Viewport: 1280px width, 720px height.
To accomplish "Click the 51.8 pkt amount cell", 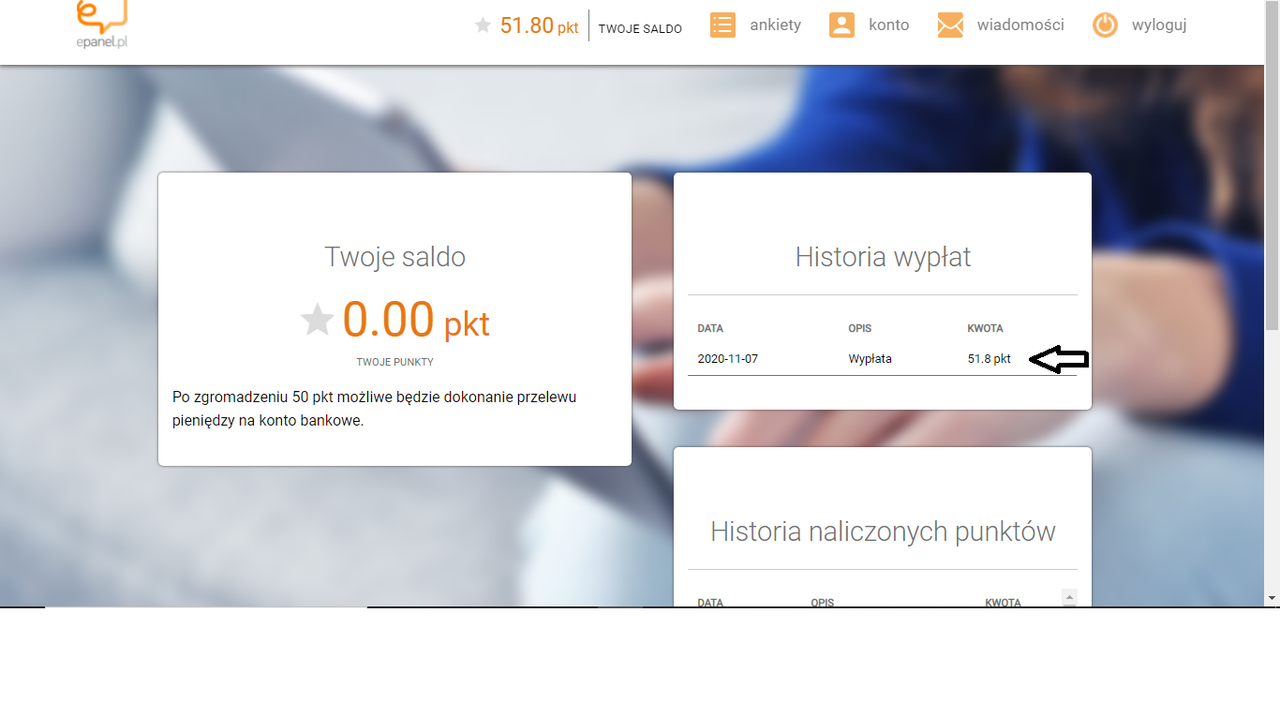I will pos(989,358).
